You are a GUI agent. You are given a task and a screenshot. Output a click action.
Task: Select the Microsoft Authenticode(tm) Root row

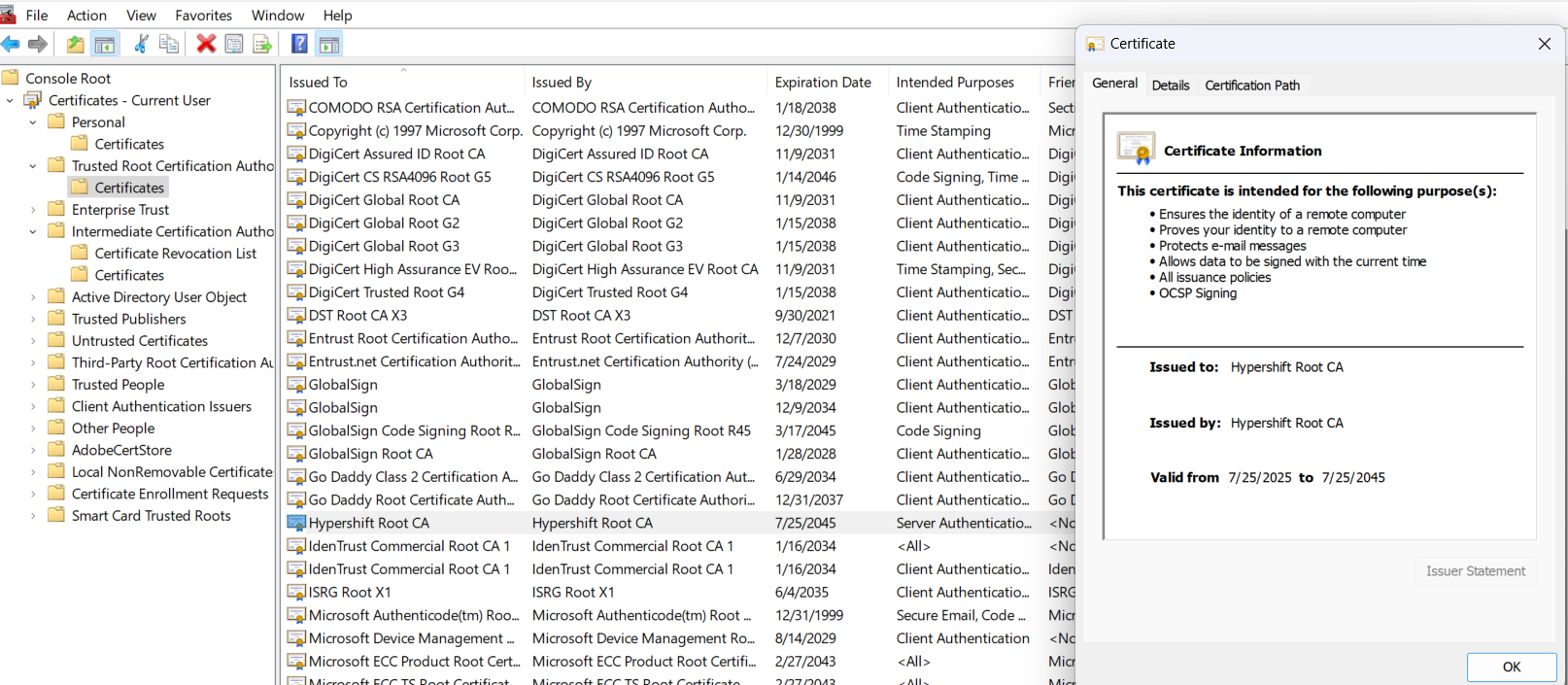click(x=680, y=615)
